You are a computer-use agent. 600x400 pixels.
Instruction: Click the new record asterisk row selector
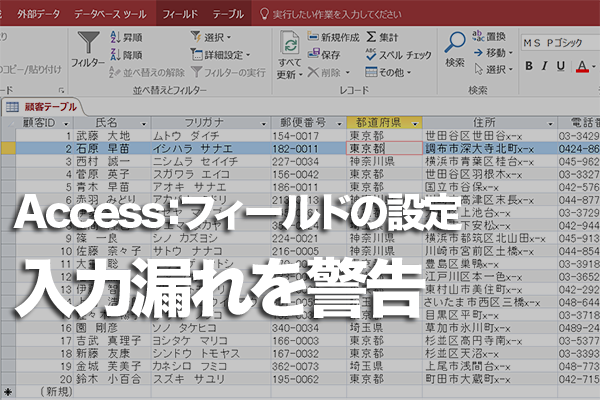point(8,392)
